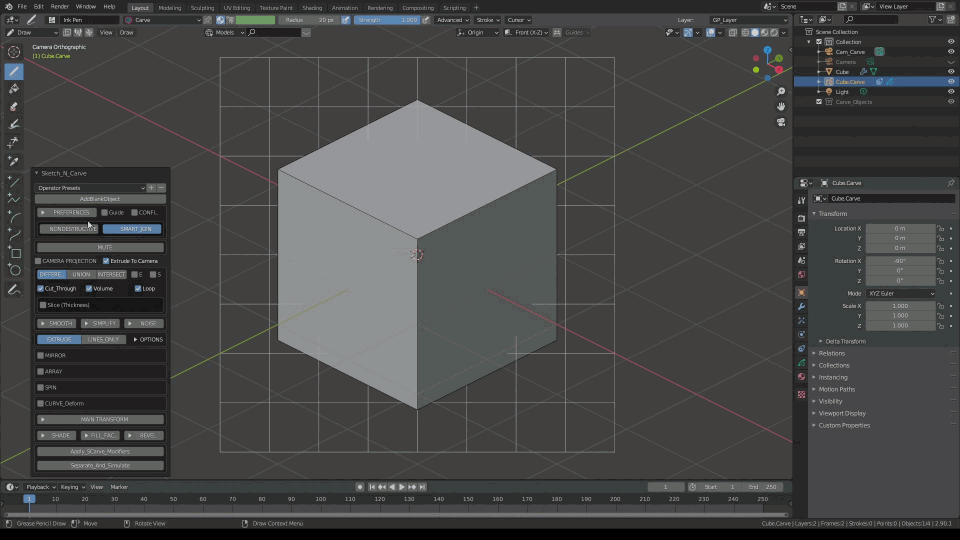Hide the Light object in outliner
Image resolution: width=960 pixels, height=540 pixels.
[951, 92]
